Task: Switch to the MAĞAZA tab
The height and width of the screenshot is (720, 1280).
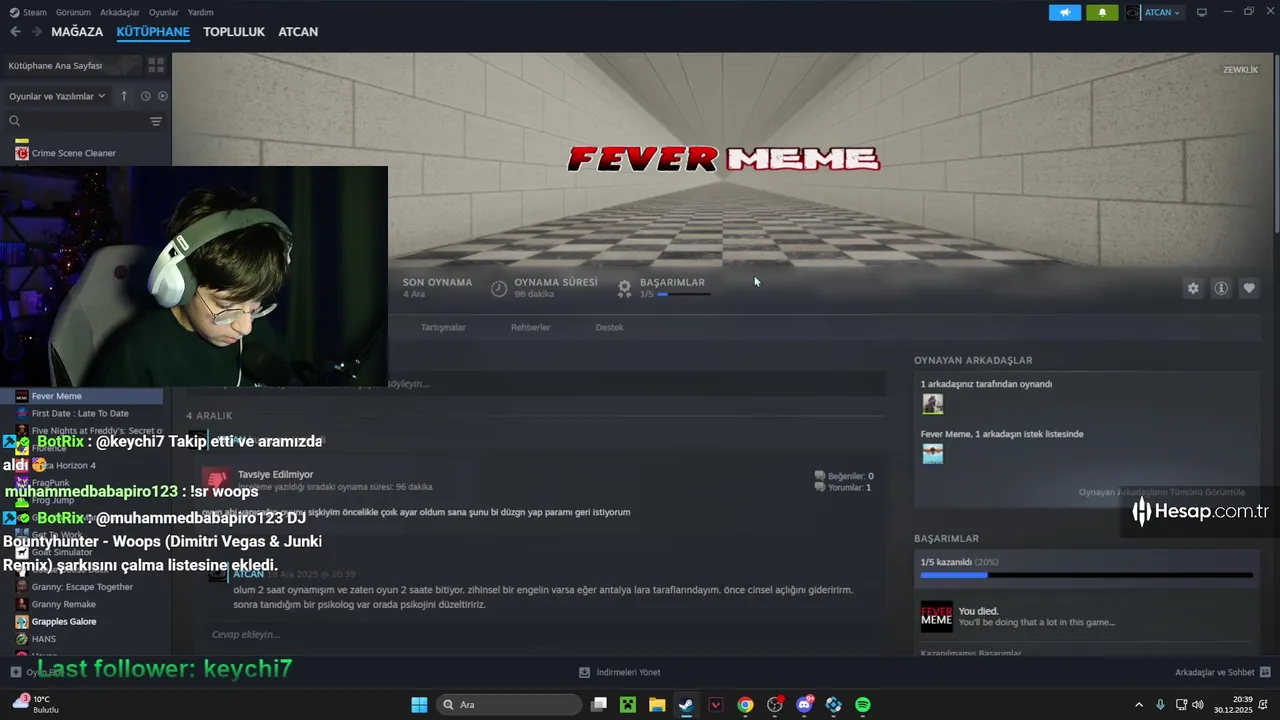Action: click(x=77, y=32)
